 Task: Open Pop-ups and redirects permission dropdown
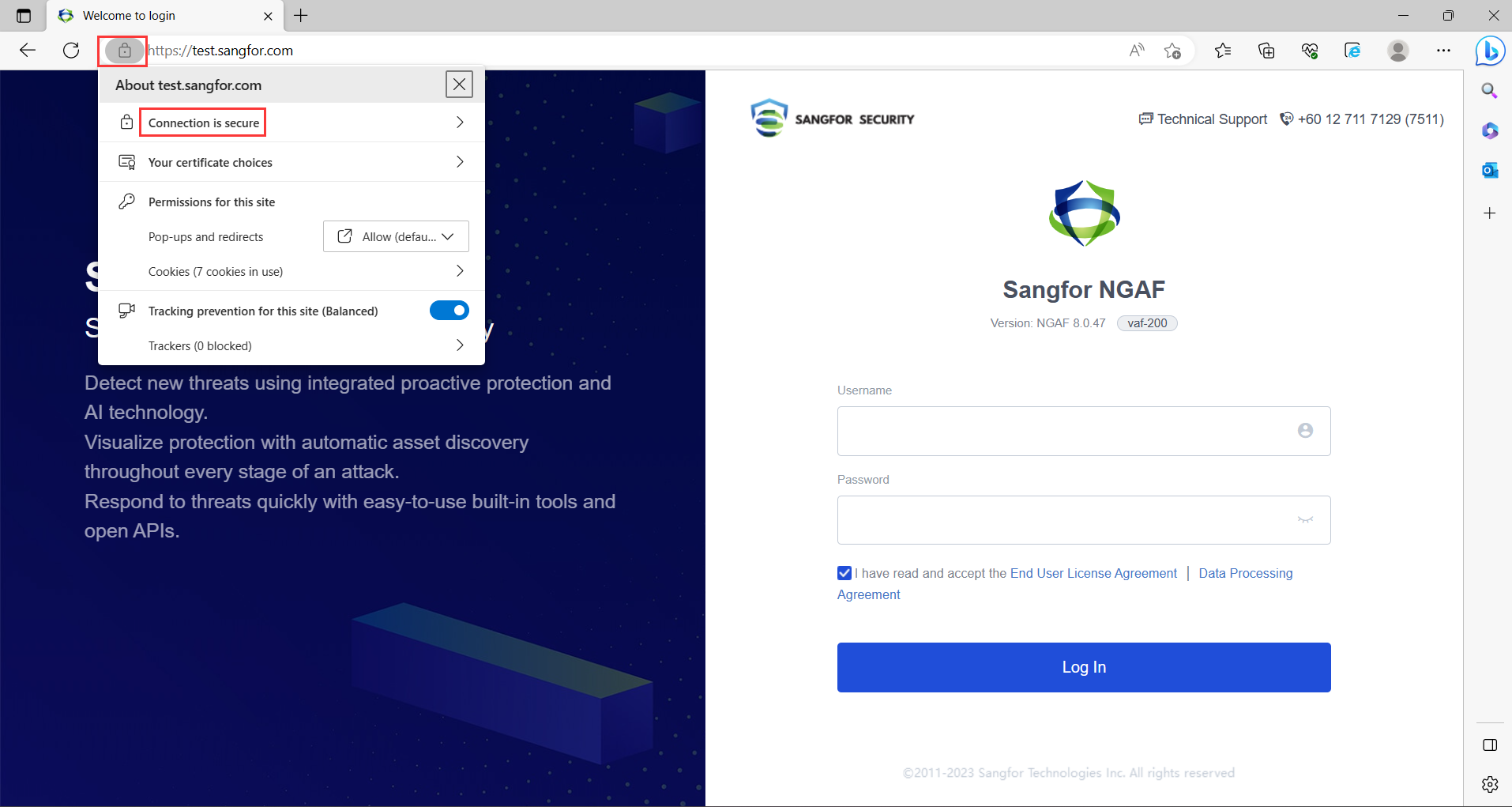[396, 236]
